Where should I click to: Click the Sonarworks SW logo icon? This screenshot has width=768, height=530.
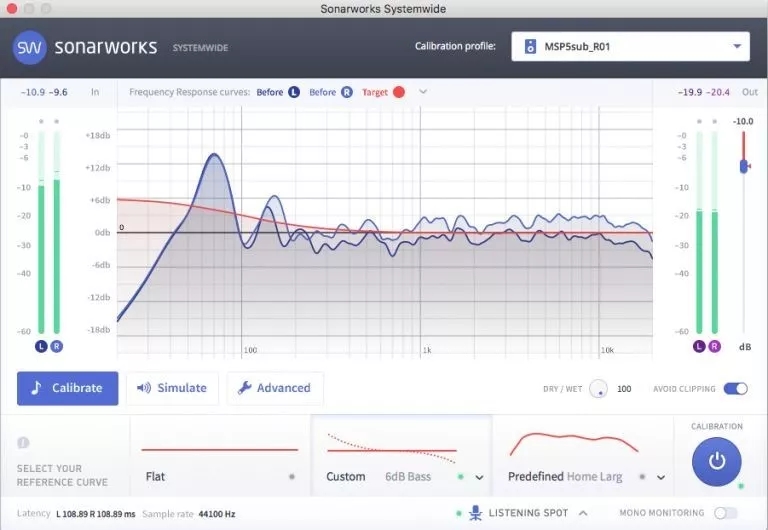(33, 46)
